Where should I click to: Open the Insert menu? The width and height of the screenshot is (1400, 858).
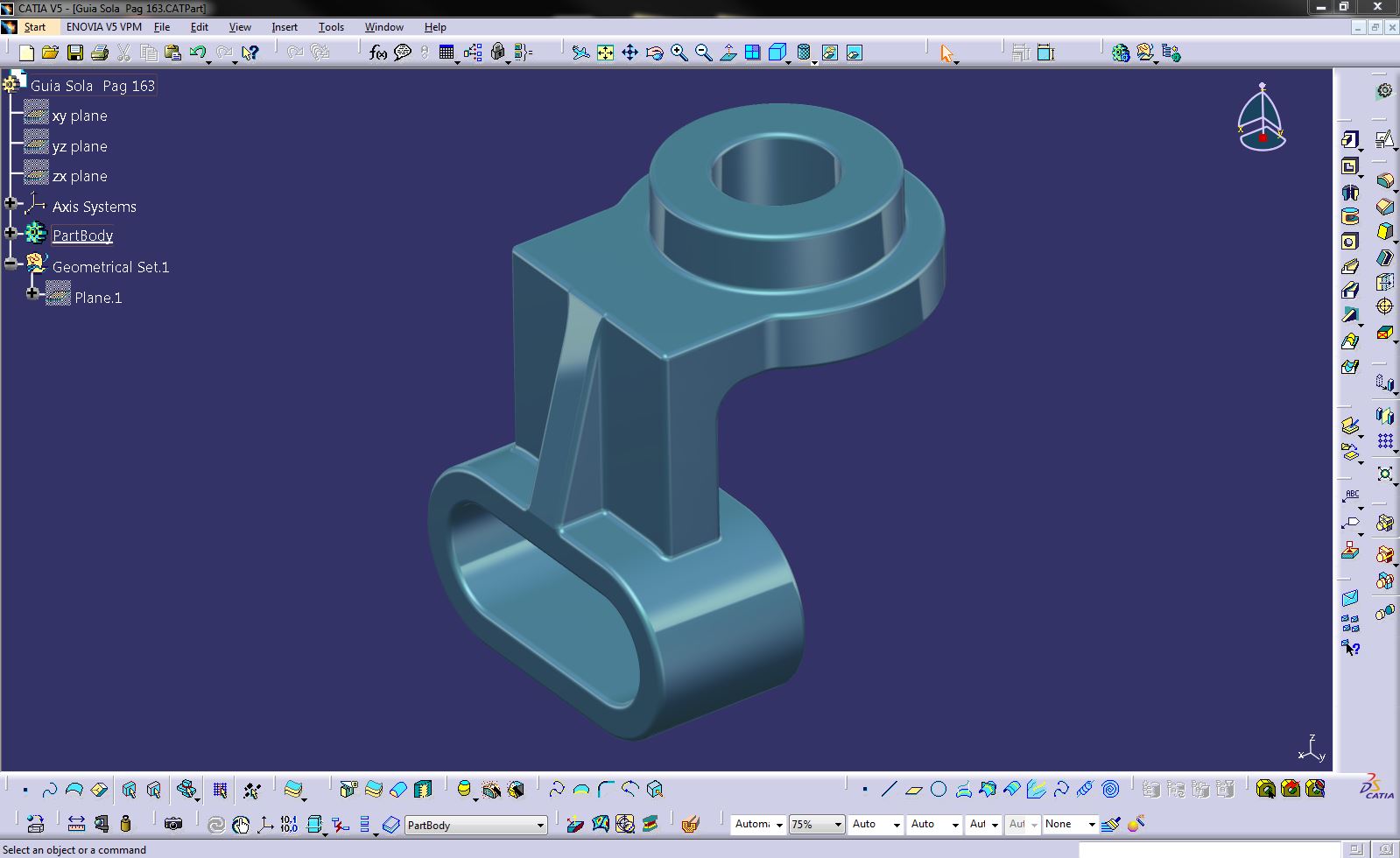tap(285, 27)
